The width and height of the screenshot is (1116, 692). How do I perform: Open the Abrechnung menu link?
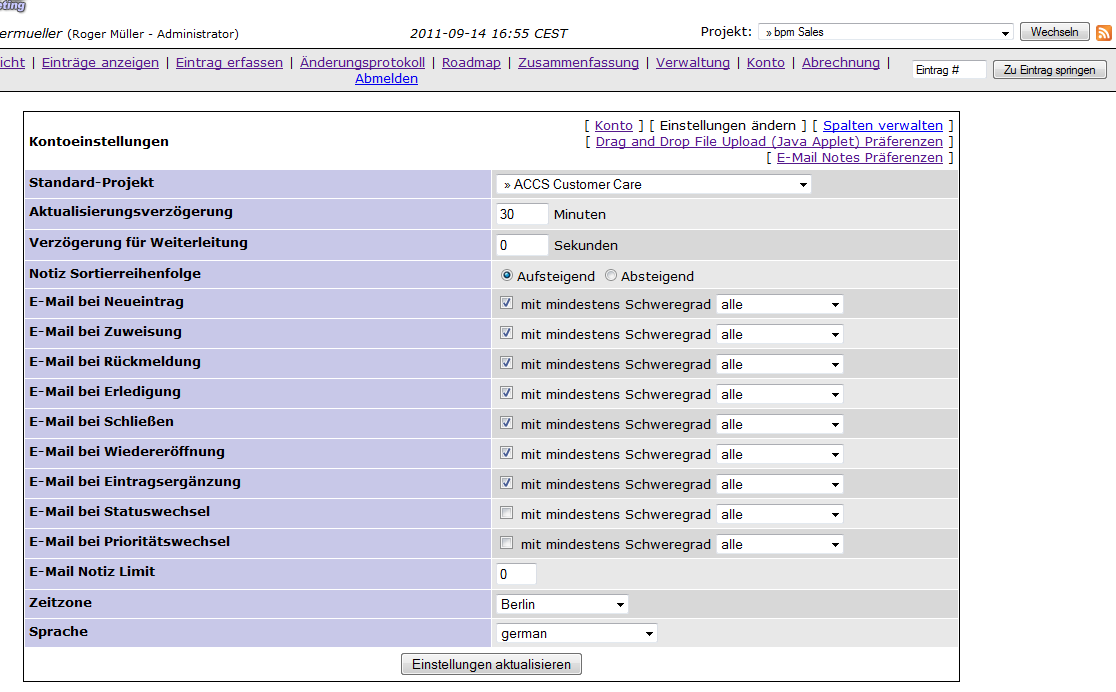(841, 63)
